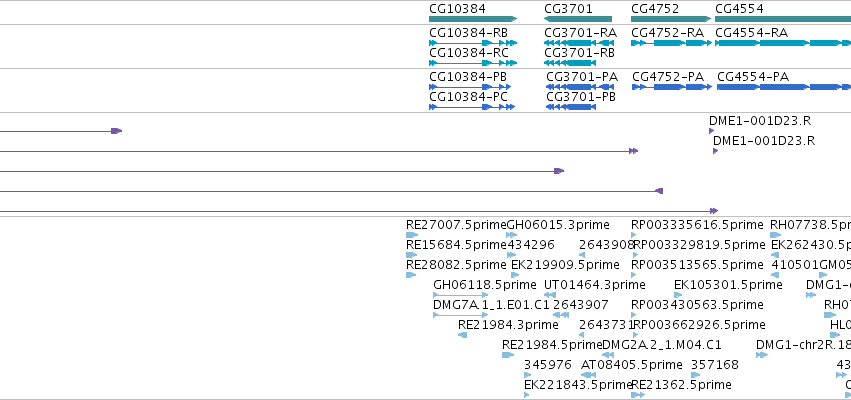Click the CG3701 gene feature
Viewport: 851px width, 400px height.
[x=578, y=19]
